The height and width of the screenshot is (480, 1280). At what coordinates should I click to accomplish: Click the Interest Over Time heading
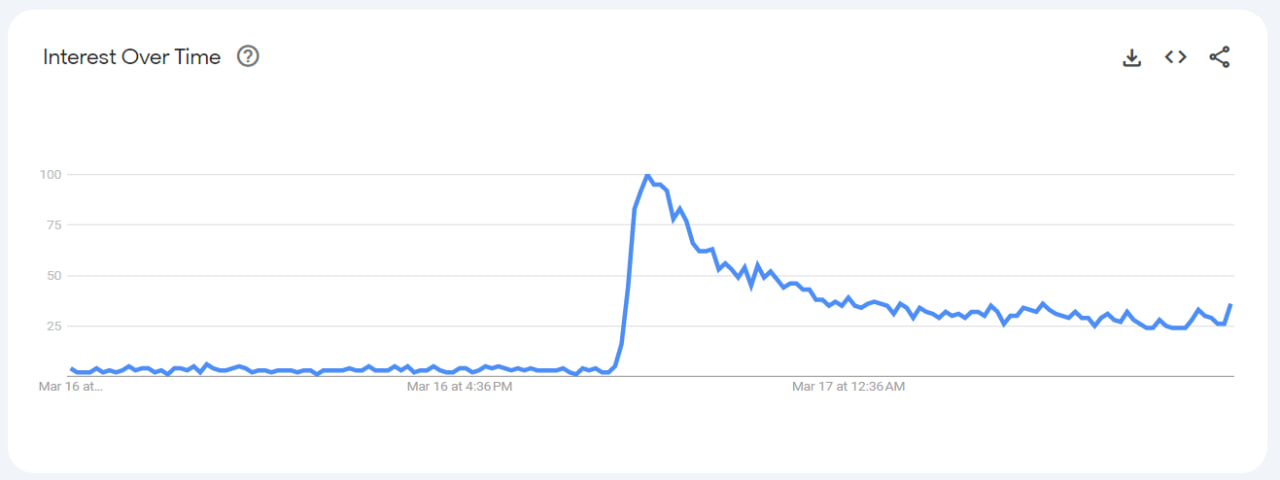coord(132,57)
